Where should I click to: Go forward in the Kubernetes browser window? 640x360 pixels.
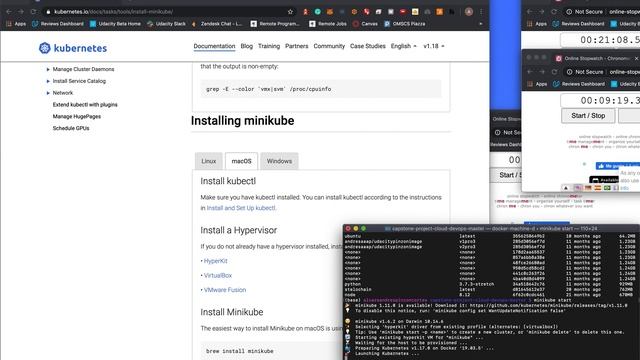21,12
